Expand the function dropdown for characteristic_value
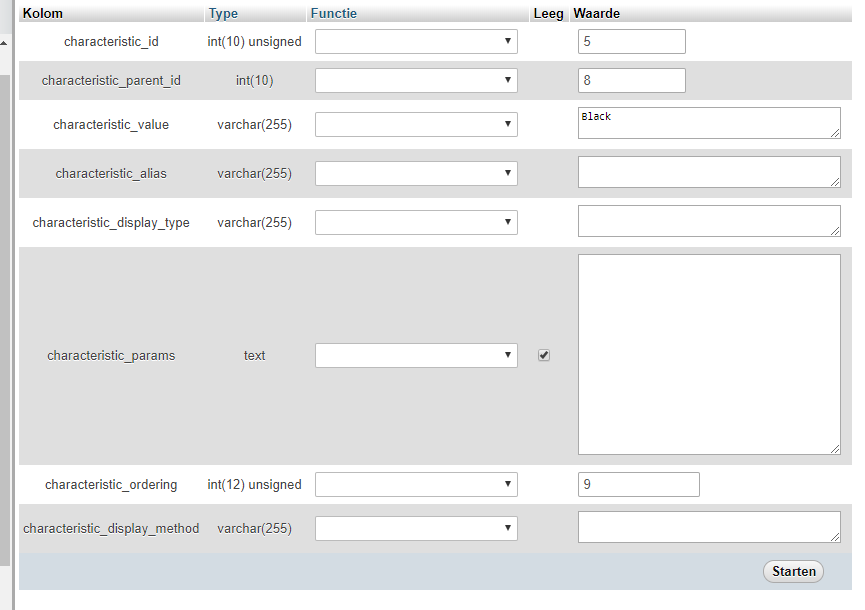Image resolution: width=865 pixels, height=610 pixels. (416, 125)
